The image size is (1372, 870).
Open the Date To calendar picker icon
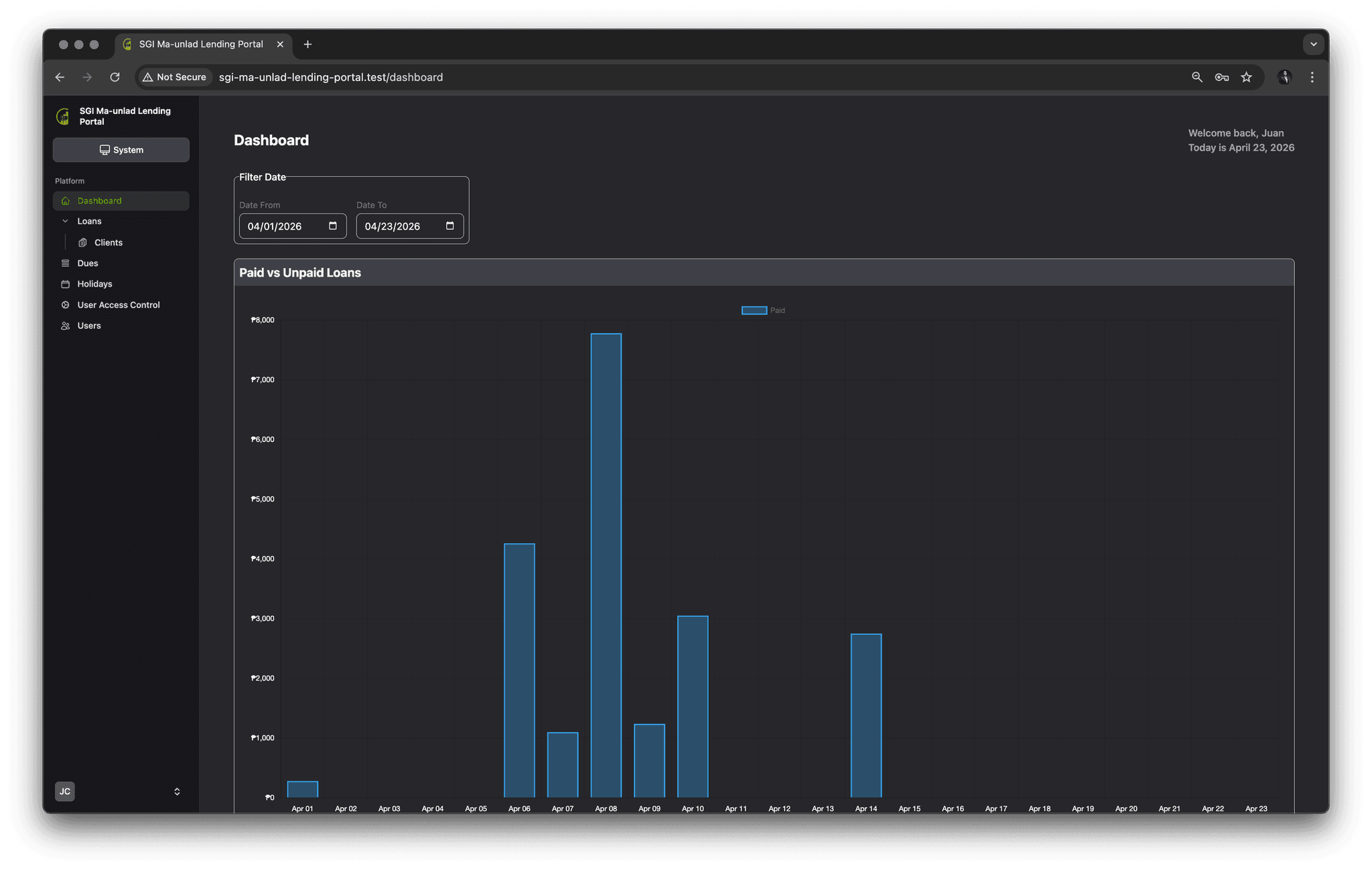[x=450, y=226]
